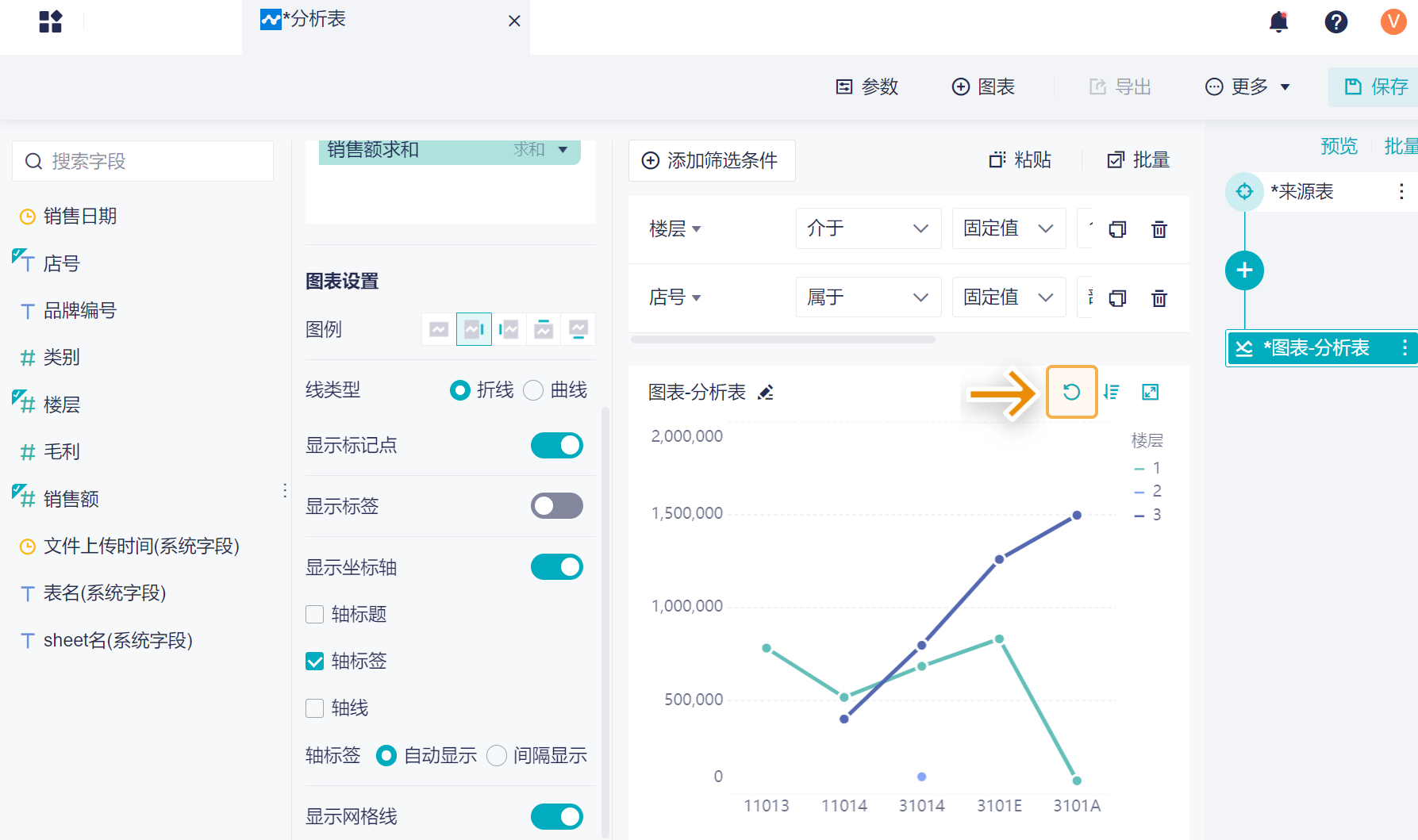Select the 品牌编号 field

[80, 310]
